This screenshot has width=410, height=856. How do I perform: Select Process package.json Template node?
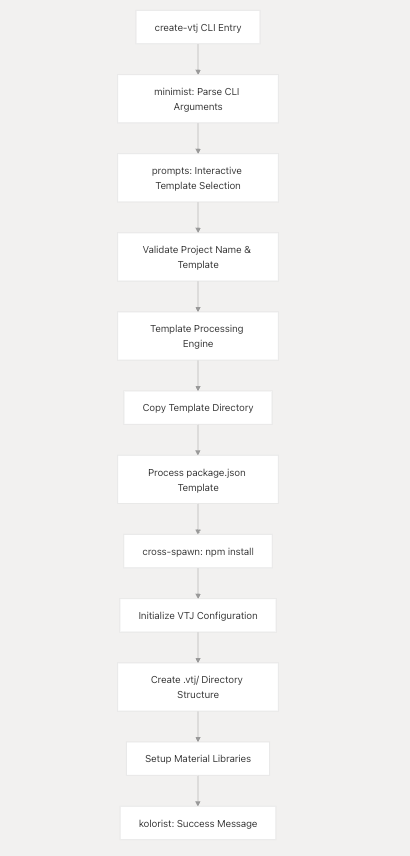tap(198, 480)
